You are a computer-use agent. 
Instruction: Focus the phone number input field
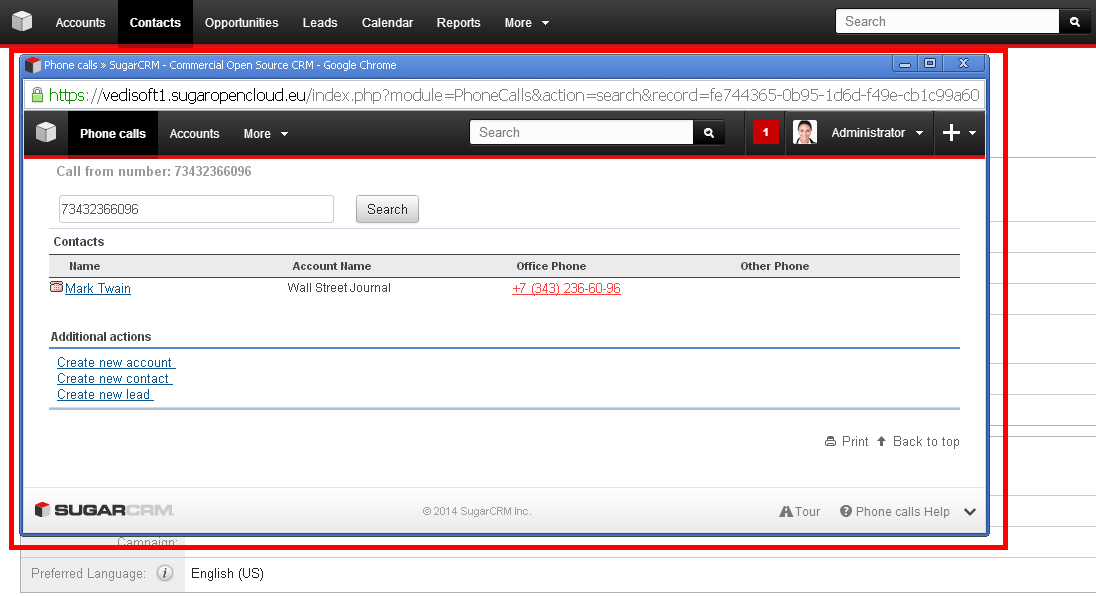[x=196, y=209]
